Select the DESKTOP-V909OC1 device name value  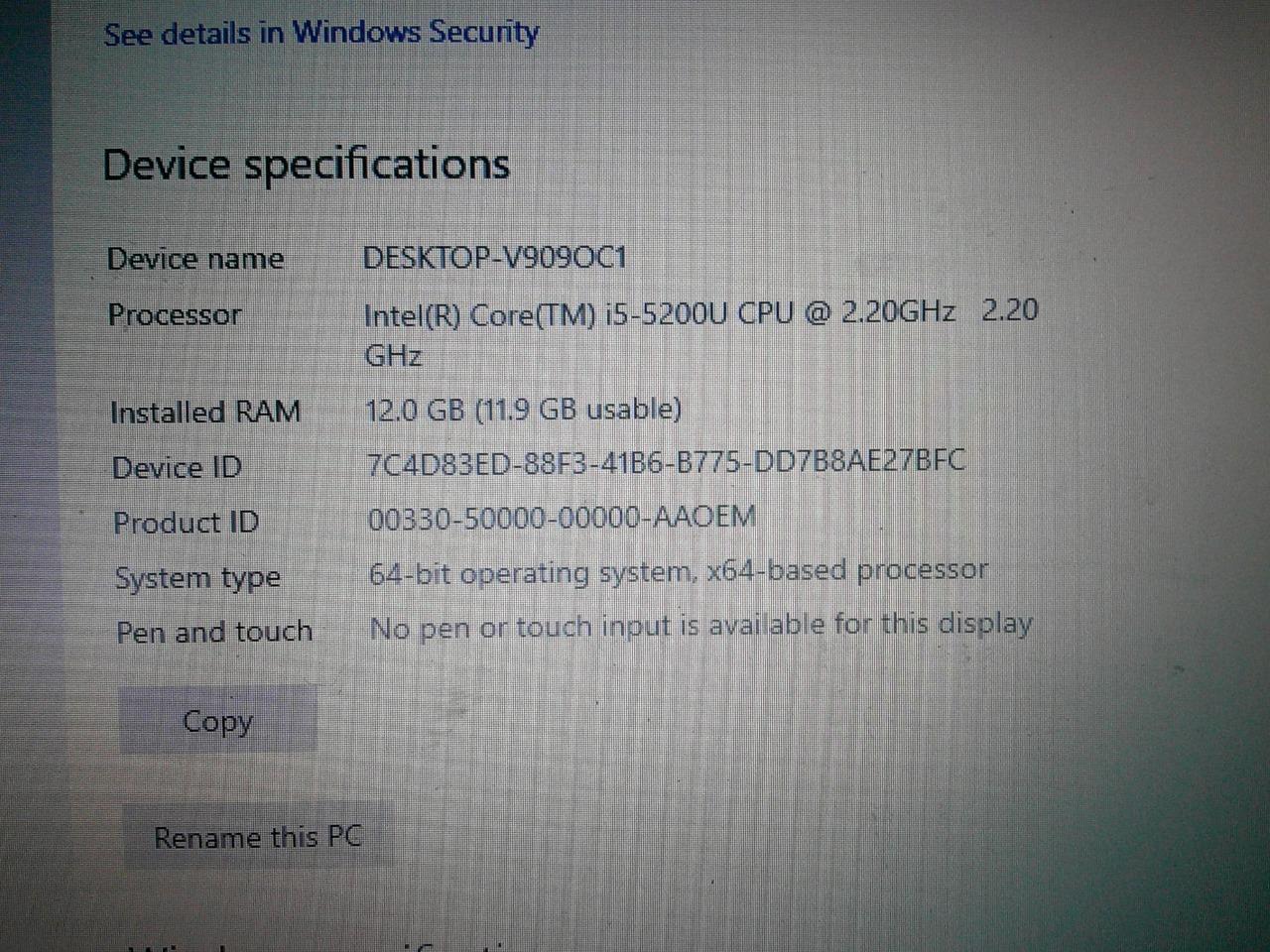point(494,258)
